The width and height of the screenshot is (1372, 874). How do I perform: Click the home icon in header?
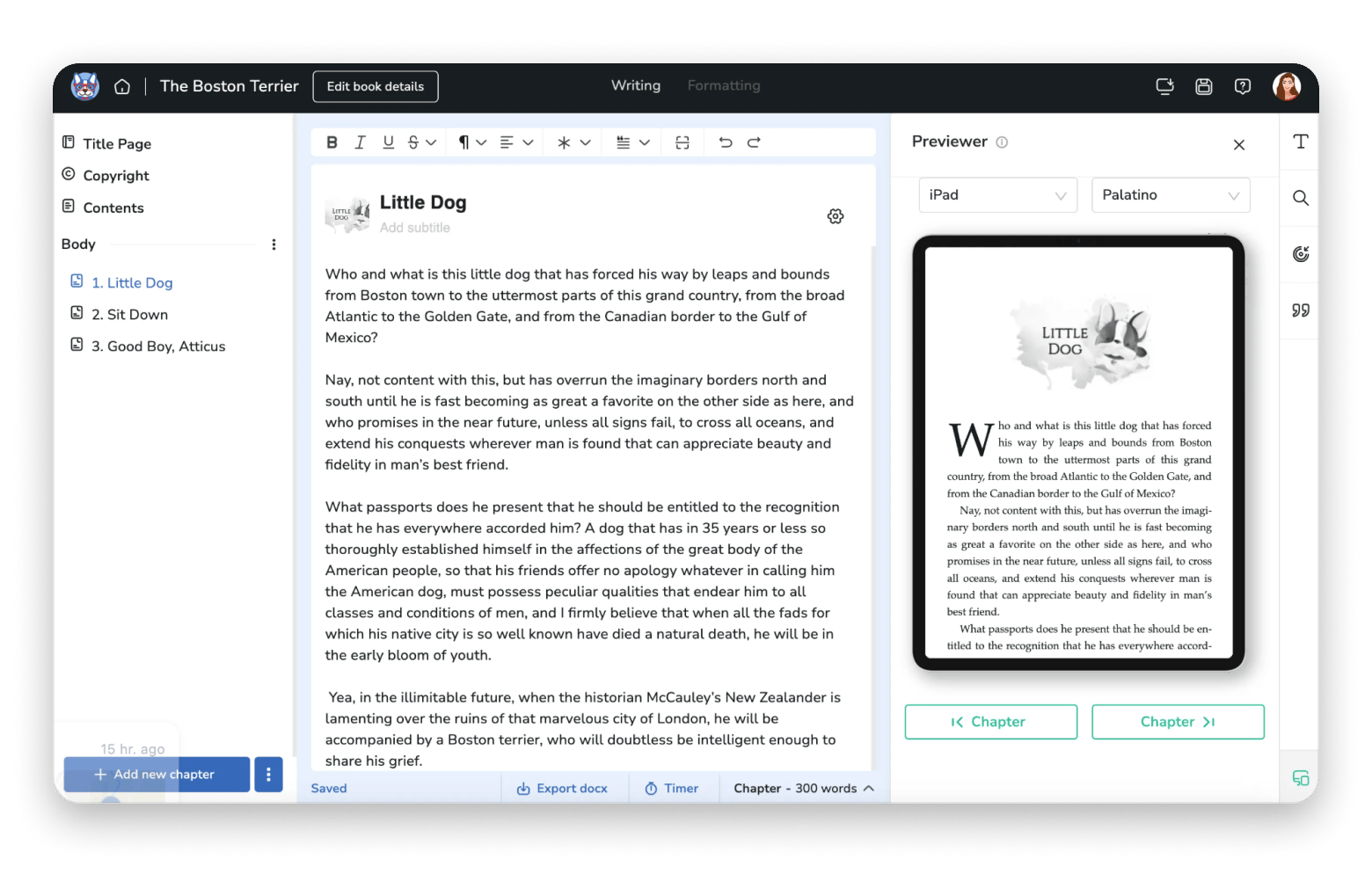pyautogui.click(x=122, y=86)
